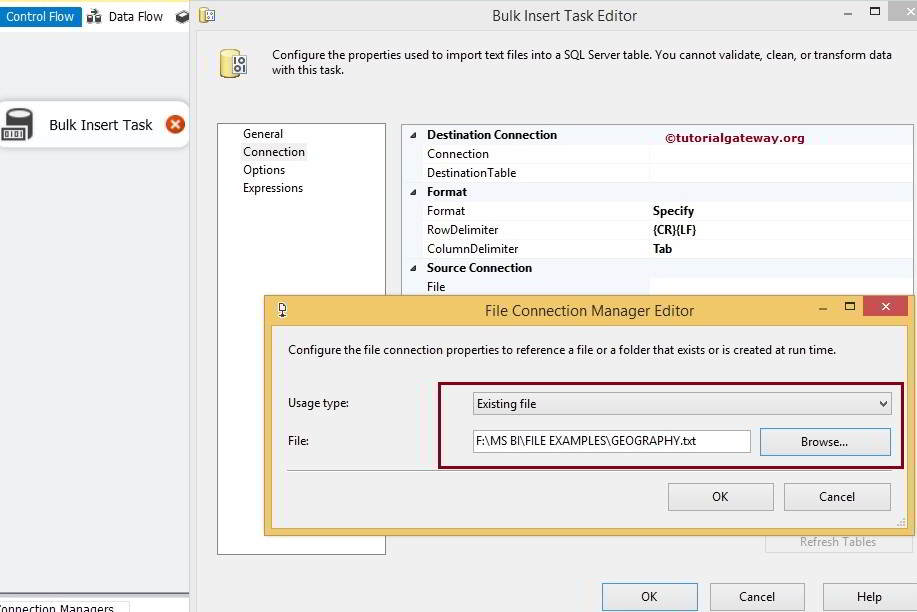Click the Bulk Insert Task Editor title bar icon

(x=207, y=15)
